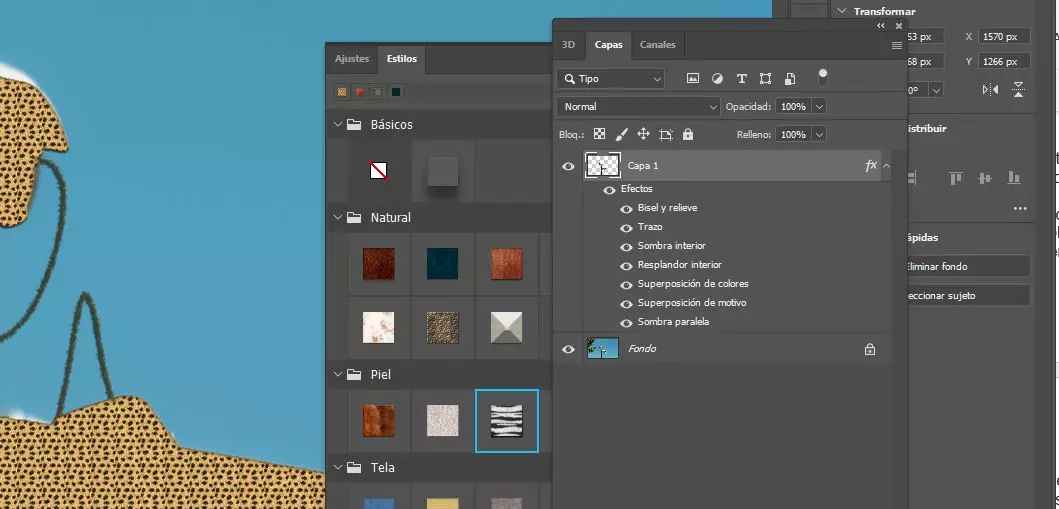Image resolution: width=1059 pixels, height=509 pixels.
Task: Select the zebra skin style thumbnail
Action: pyautogui.click(x=507, y=421)
